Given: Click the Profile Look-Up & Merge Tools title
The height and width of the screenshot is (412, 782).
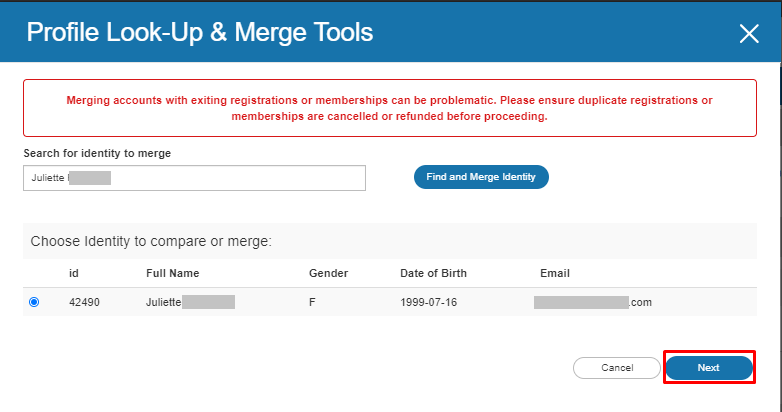Looking at the screenshot, I should coord(200,33).
